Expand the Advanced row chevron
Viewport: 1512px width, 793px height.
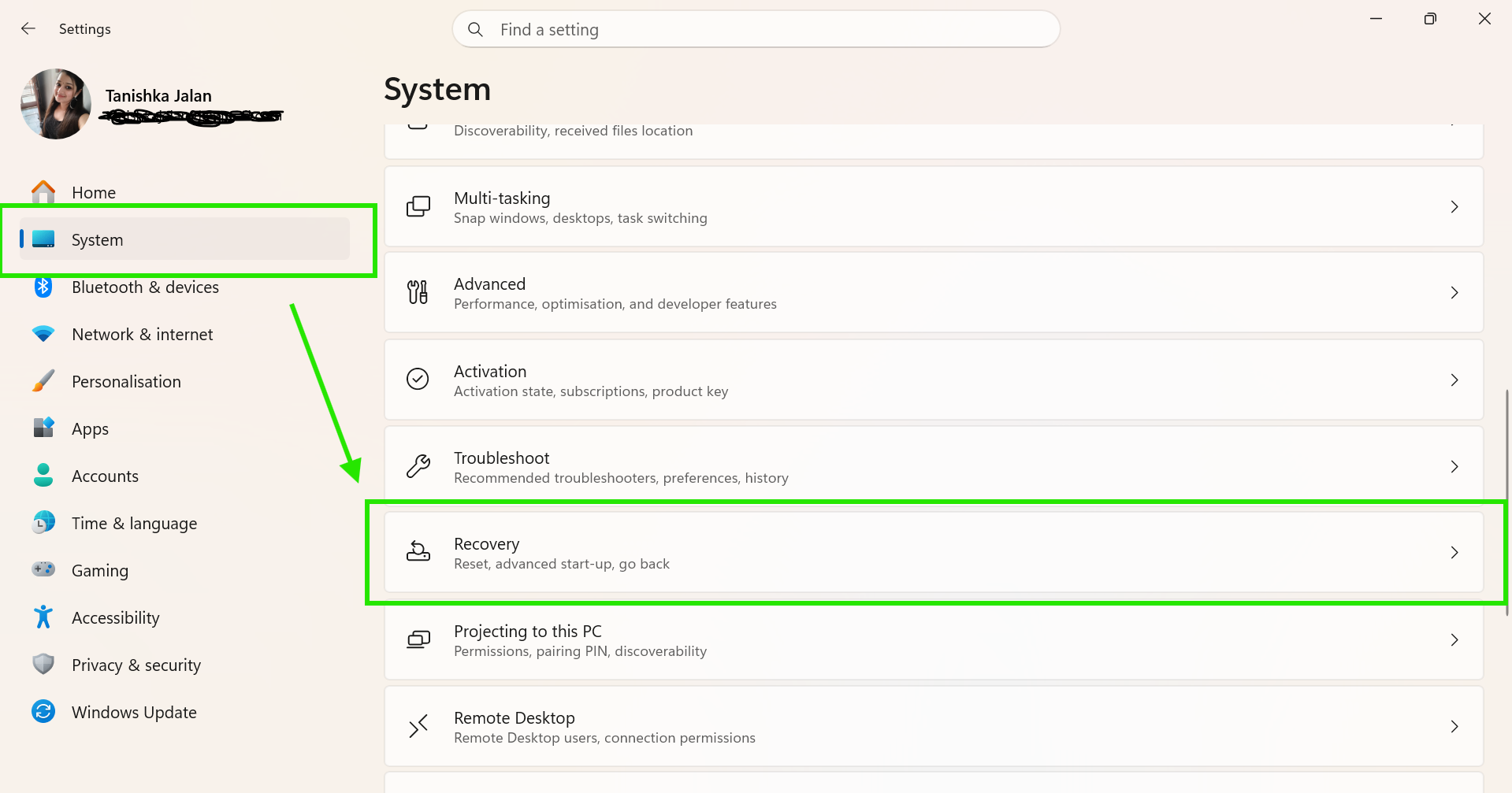(x=1454, y=292)
